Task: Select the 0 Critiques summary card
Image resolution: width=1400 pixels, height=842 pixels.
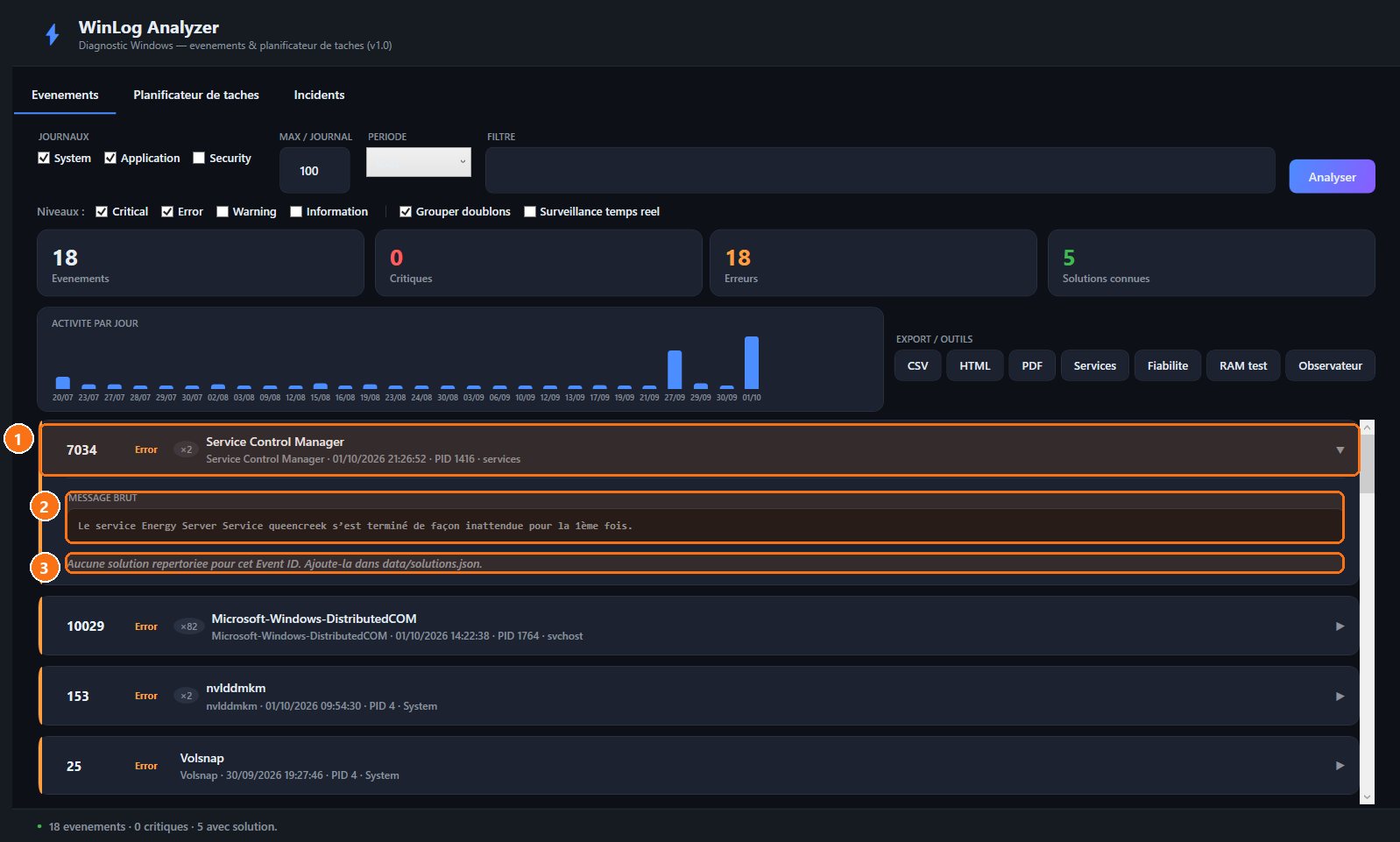Action: (x=539, y=263)
